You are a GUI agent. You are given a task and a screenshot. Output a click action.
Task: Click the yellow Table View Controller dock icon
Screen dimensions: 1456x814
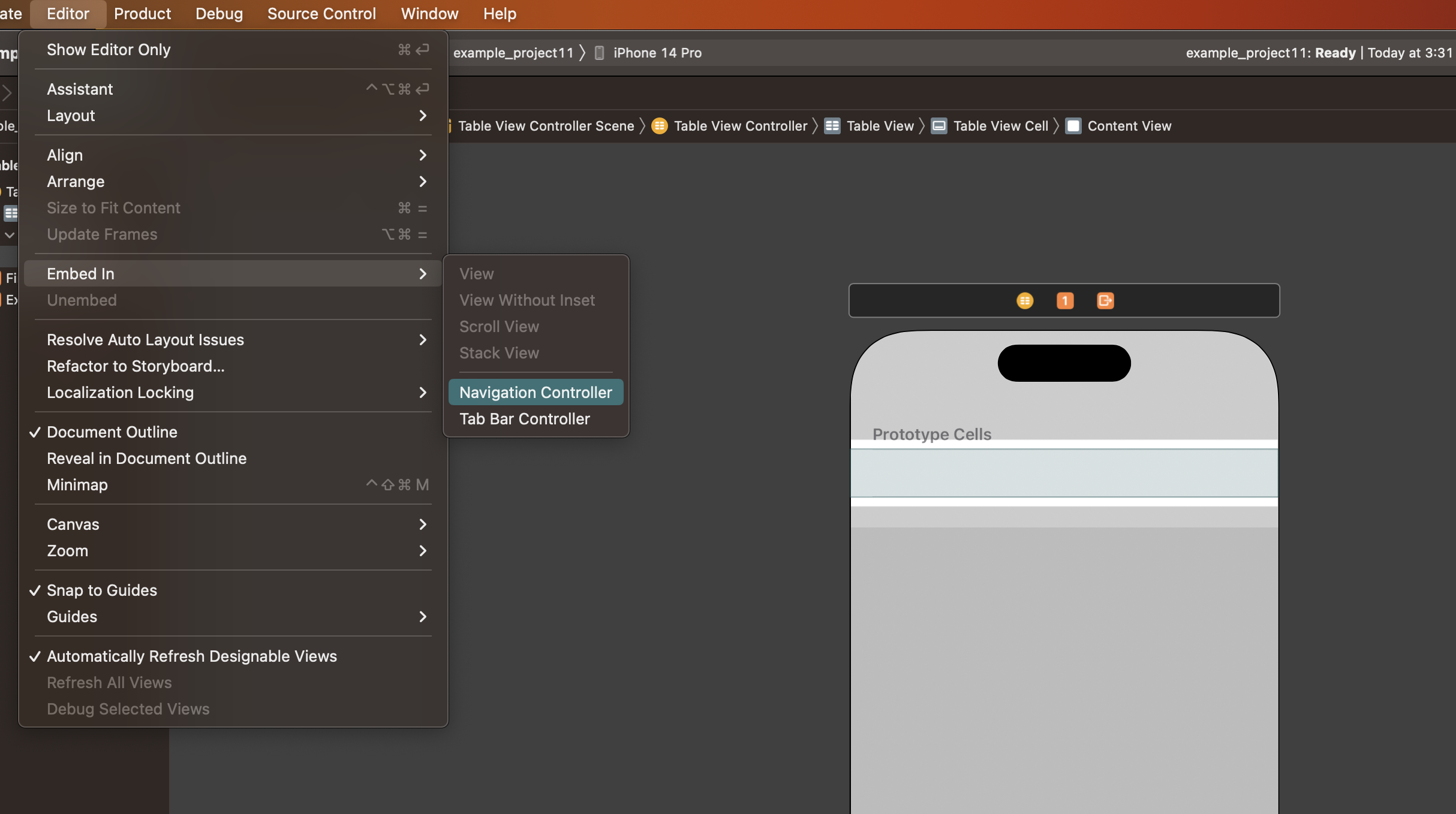click(1025, 300)
